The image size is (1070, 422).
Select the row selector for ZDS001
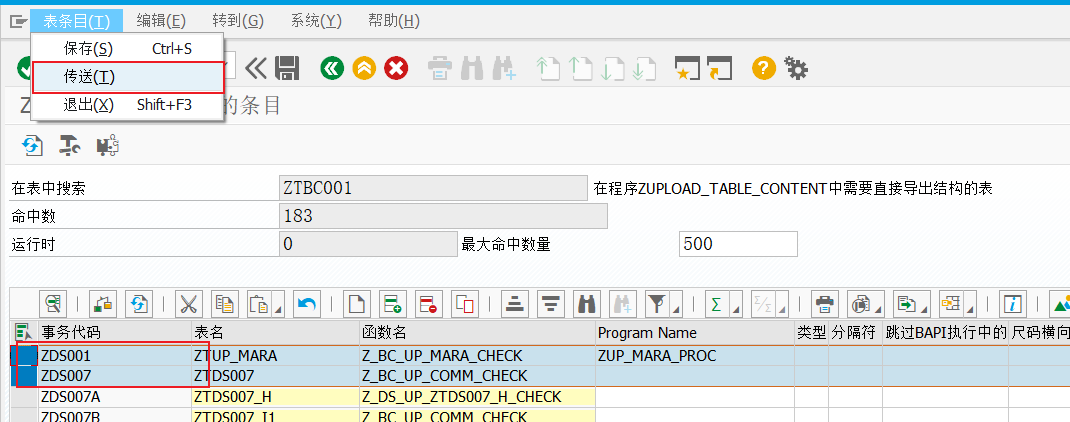coord(25,356)
